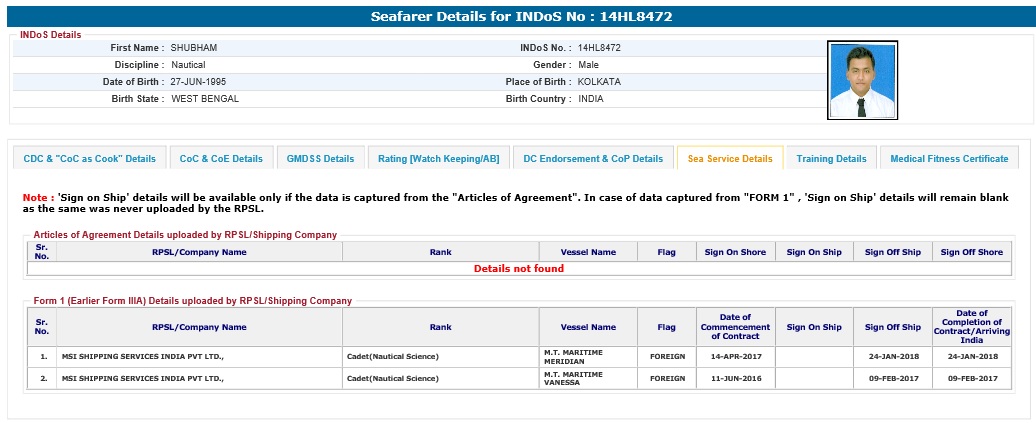
Task: Click the INDoS No. value 14HL8472
Action: pyautogui.click(x=599, y=47)
